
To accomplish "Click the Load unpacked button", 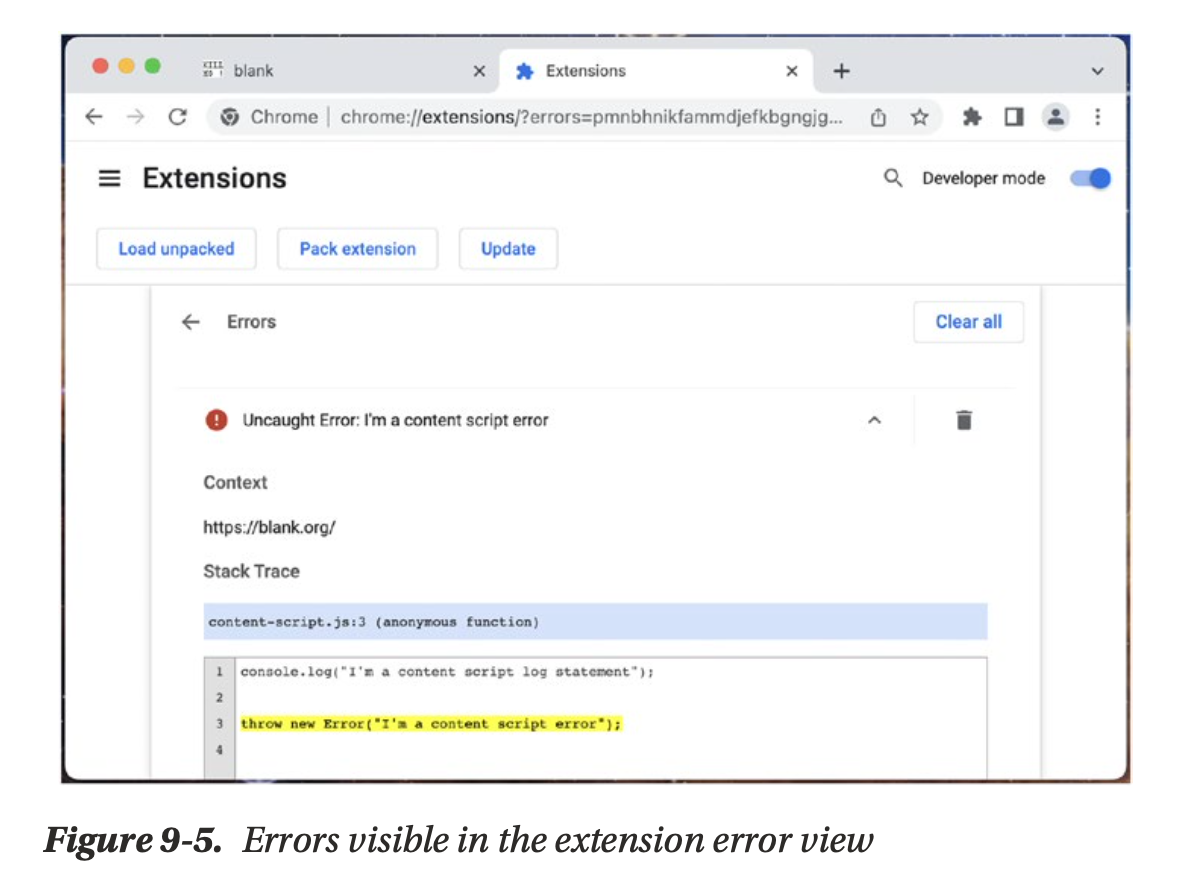I will 176,249.
